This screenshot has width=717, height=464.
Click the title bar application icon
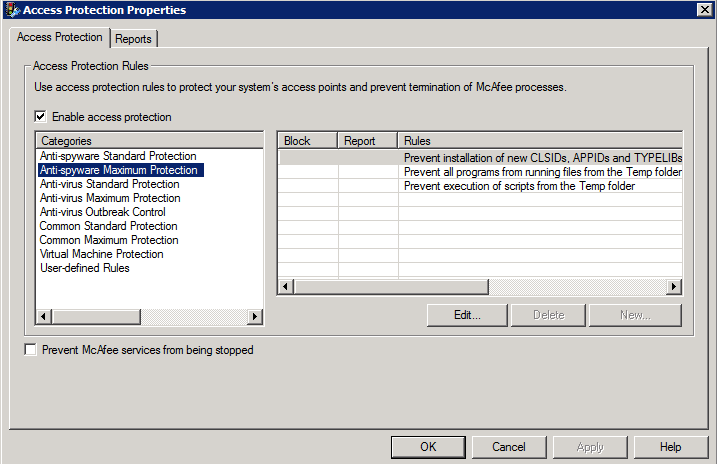tap(11, 10)
